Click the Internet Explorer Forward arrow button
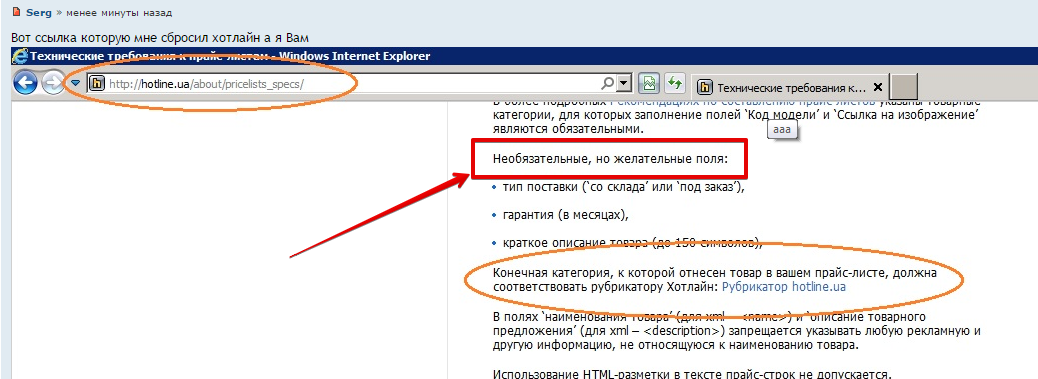The height and width of the screenshot is (379, 1038). point(53,83)
